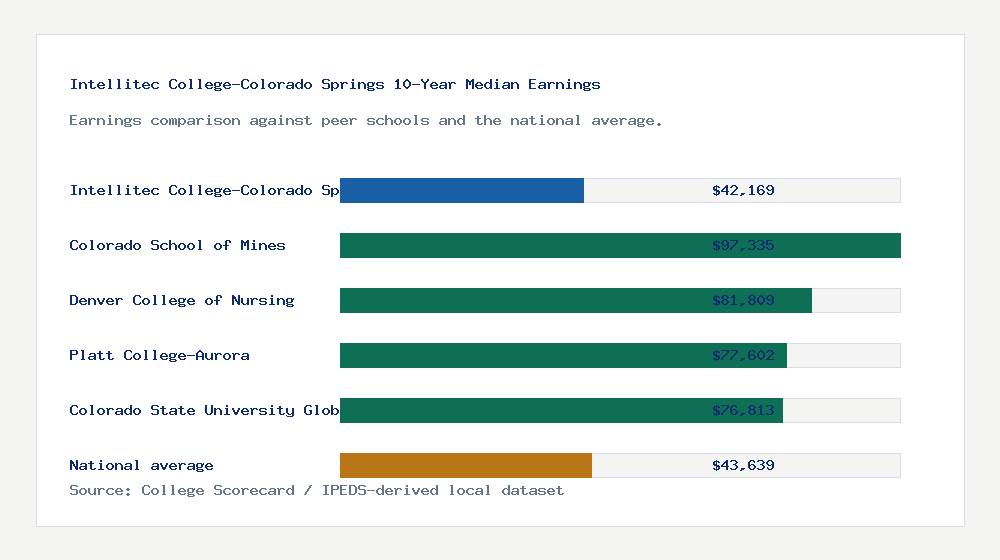This screenshot has height=560, width=1000.
Task: Select the 'Intellitec College-Colorado Sp' row label
Action: (204, 190)
